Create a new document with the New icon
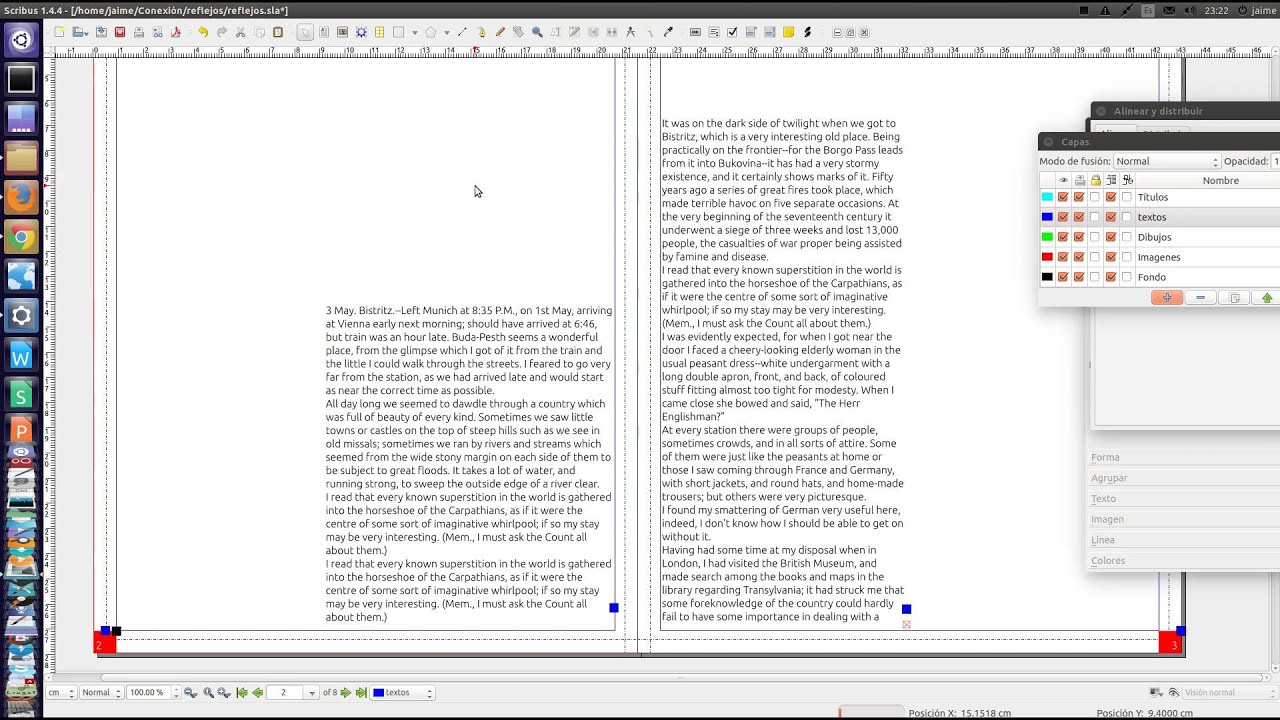The width and height of the screenshot is (1280, 720). point(59,32)
